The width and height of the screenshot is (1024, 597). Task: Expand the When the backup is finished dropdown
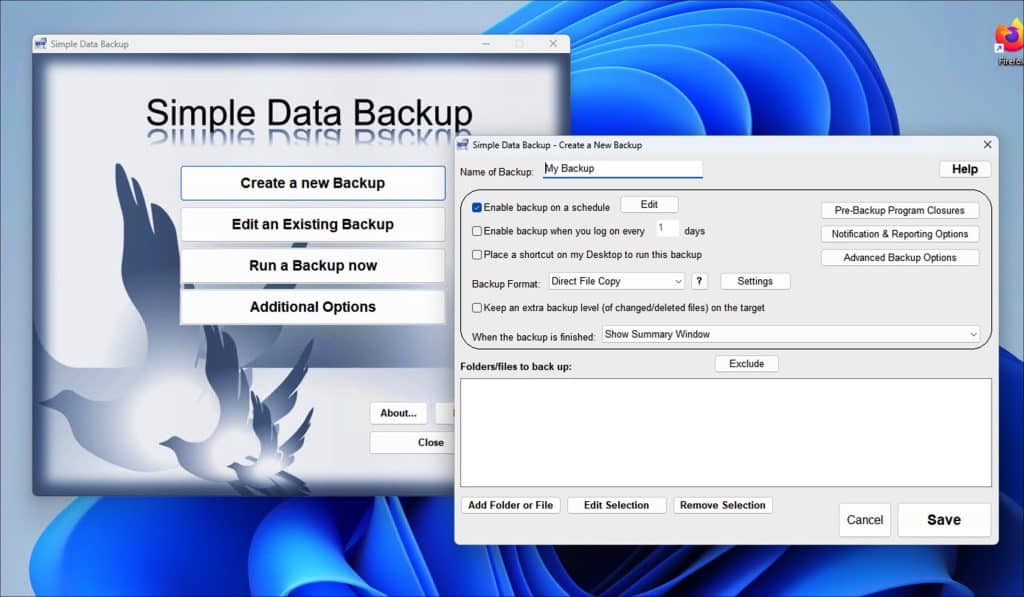click(x=789, y=334)
